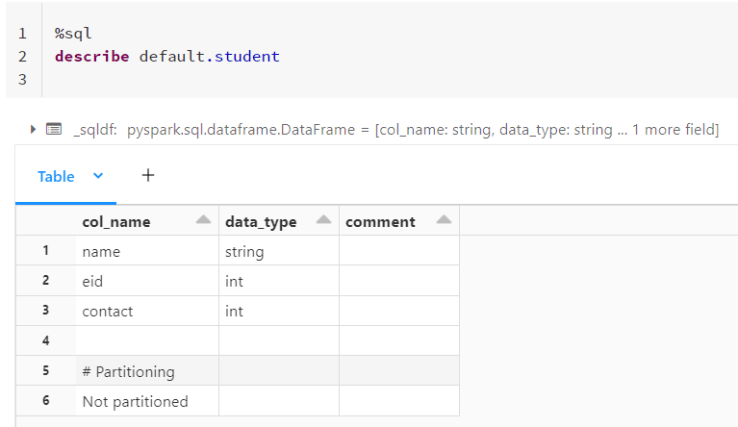Open the dropdown chevron next to Table
The height and width of the screenshot is (427, 738).
(x=98, y=176)
